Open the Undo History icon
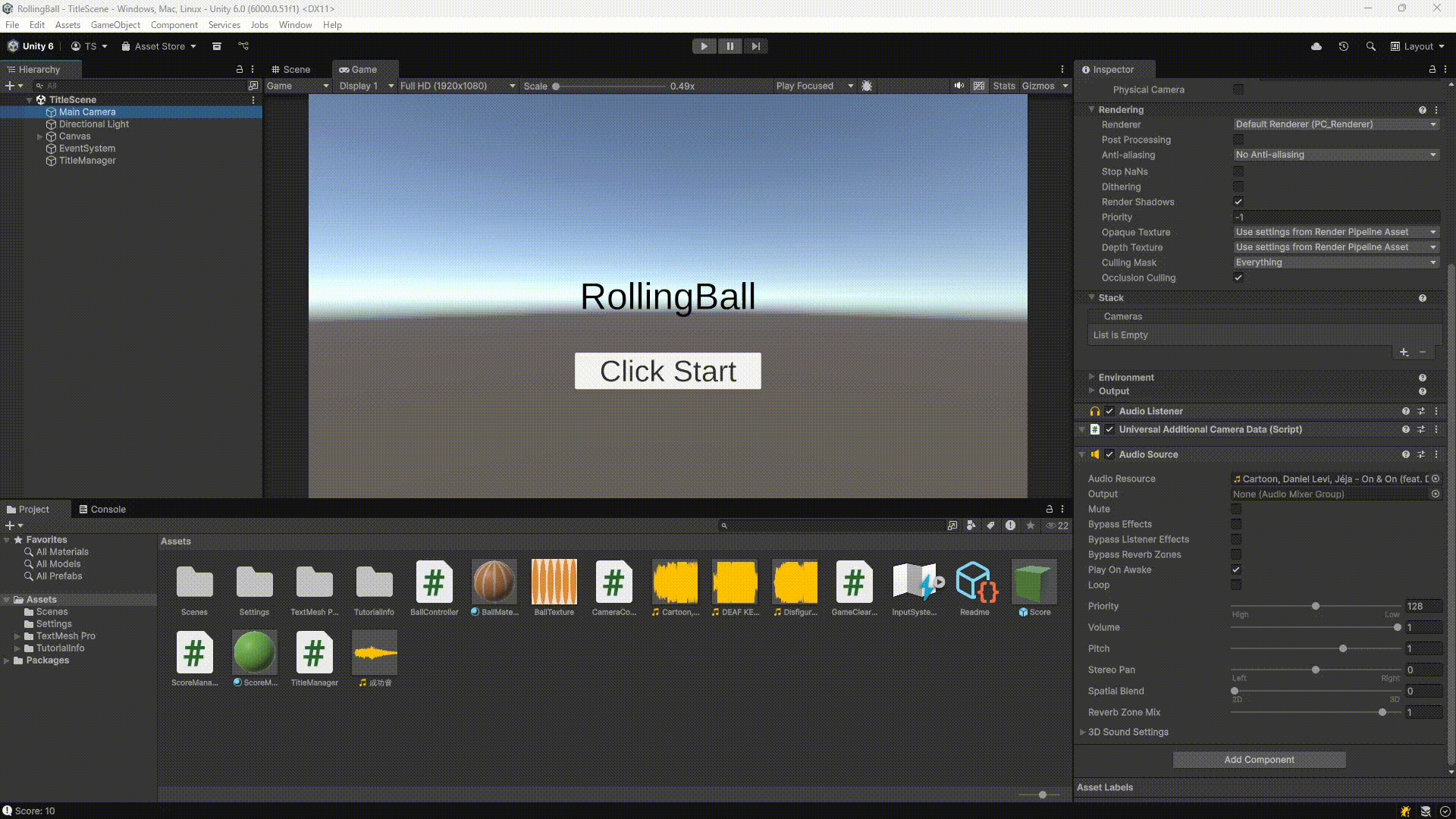The width and height of the screenshot is (1456, 819). 1344,46
